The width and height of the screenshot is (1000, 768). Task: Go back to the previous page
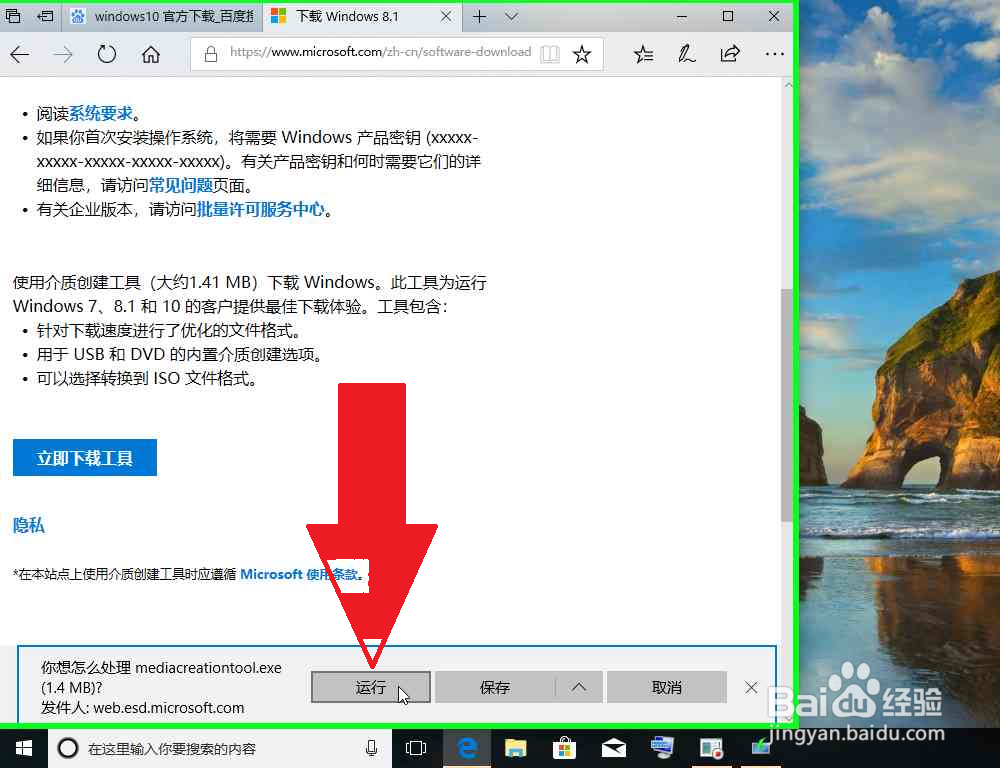coord(20,55)
